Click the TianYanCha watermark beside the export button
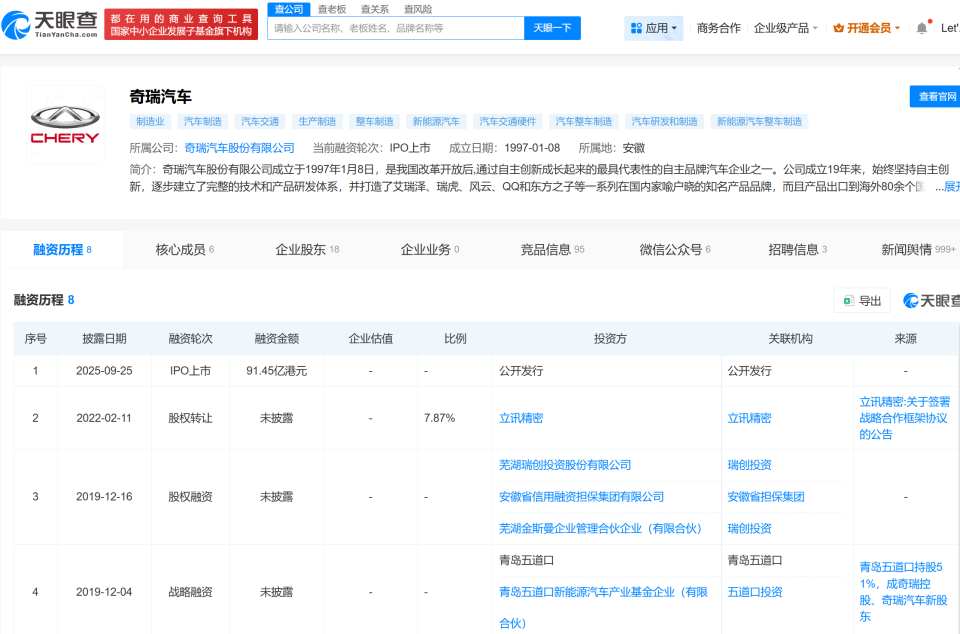This screenshot has height=634, width=960. pos(930,300)
